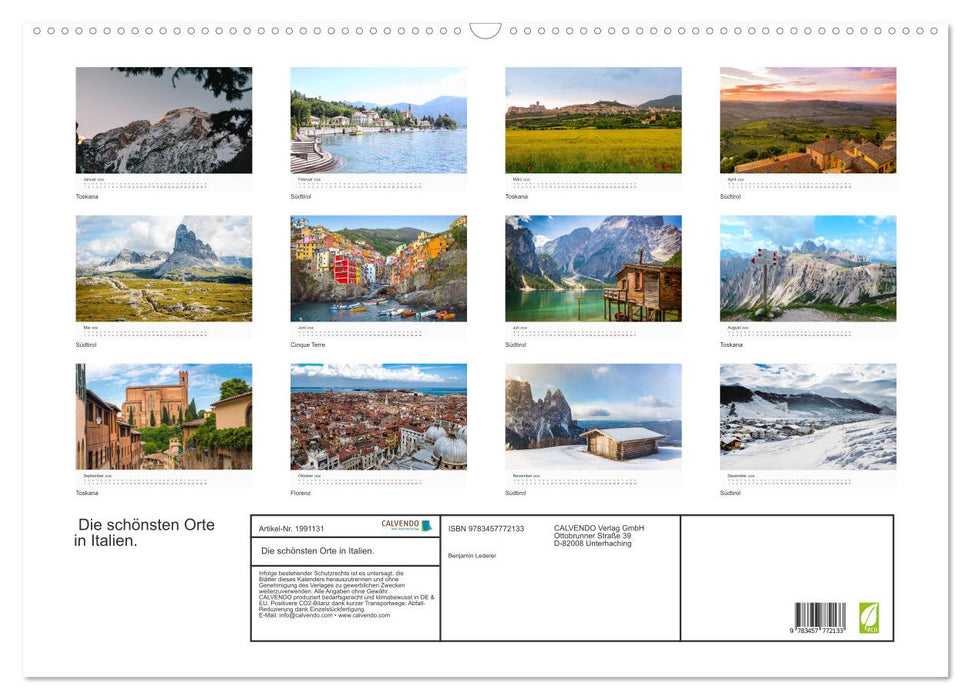
Task: Click the author name Benjamin Lederer
Action: (x=472, y=555)
